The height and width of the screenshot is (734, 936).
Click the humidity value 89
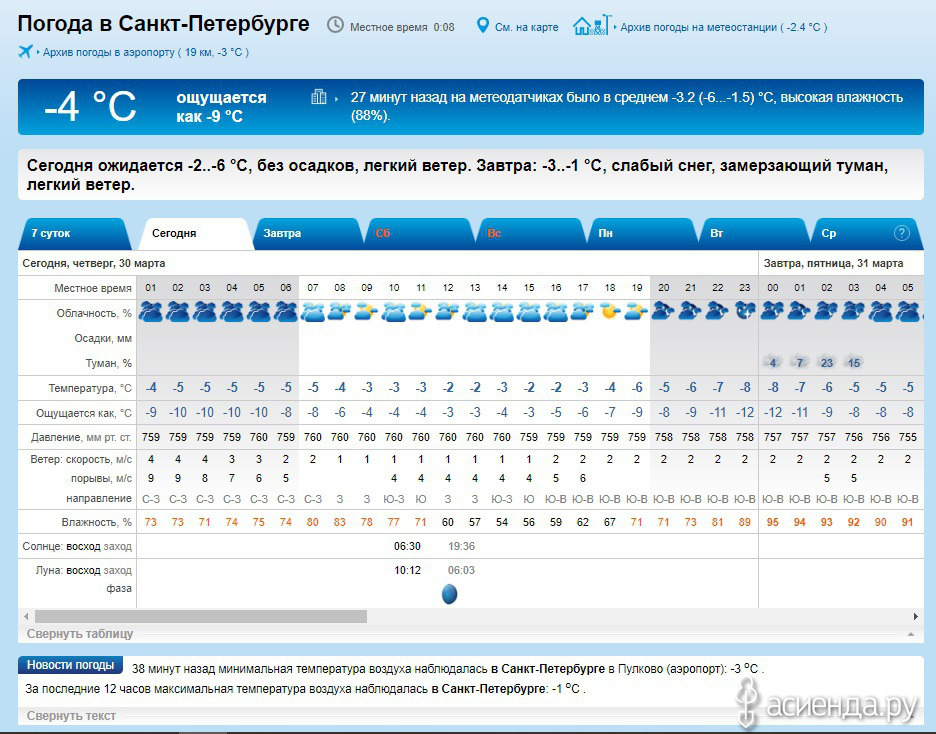(744, 522)
